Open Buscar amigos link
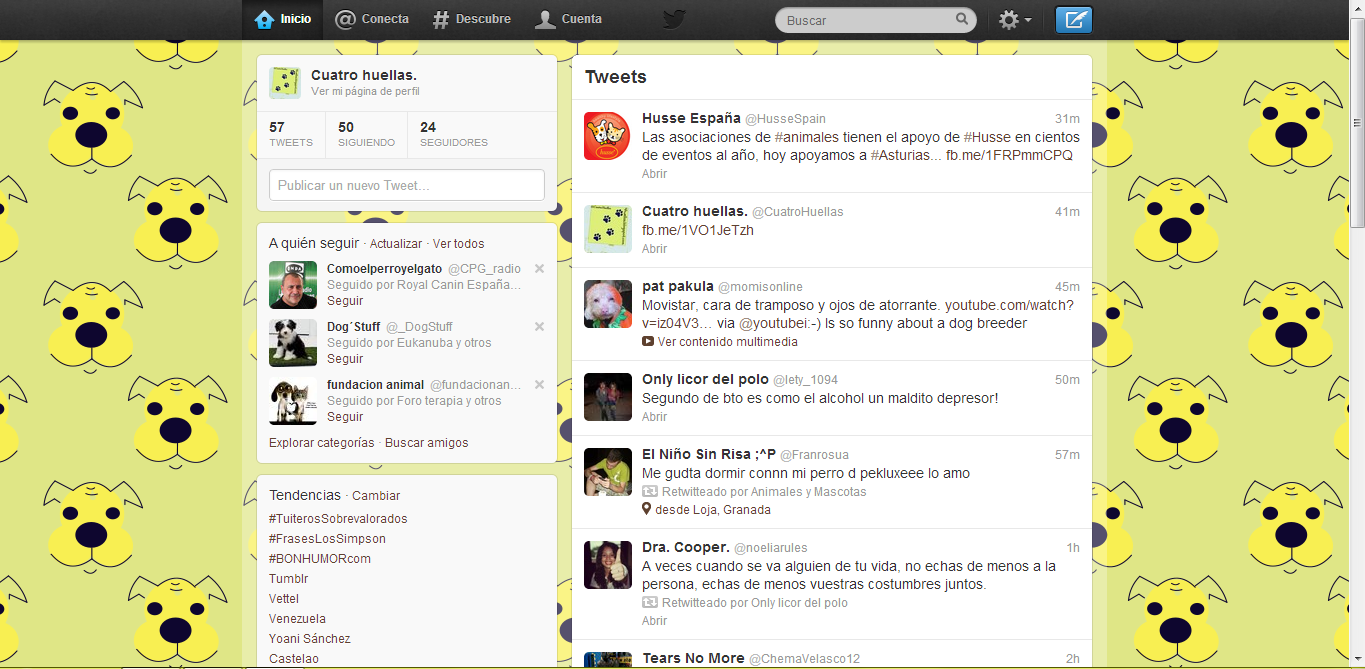Viewport: 1365px width, 669px height. tap(426, 443)
